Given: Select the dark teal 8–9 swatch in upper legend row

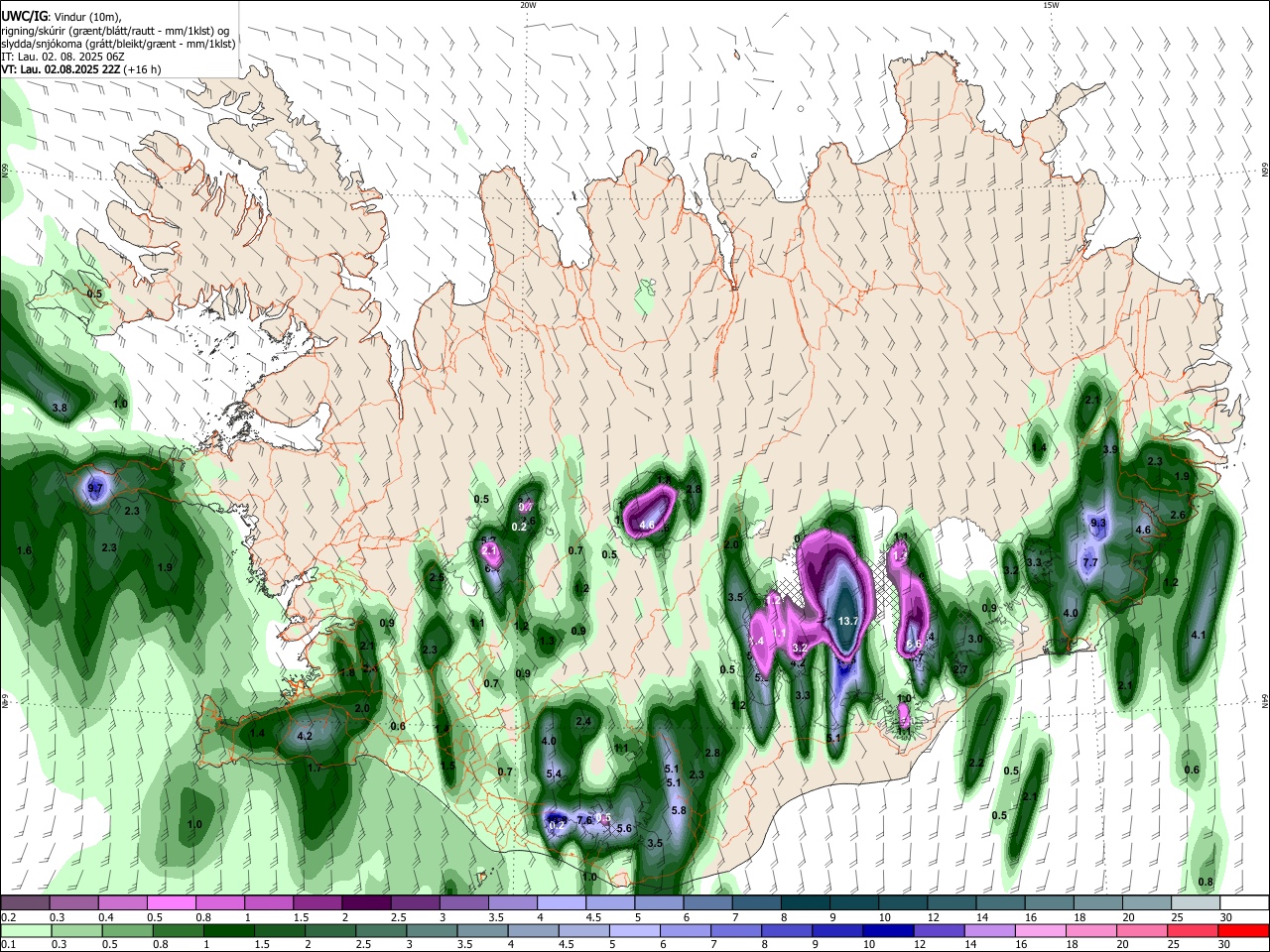Looking at the screenshot, I should click(806, 903).
